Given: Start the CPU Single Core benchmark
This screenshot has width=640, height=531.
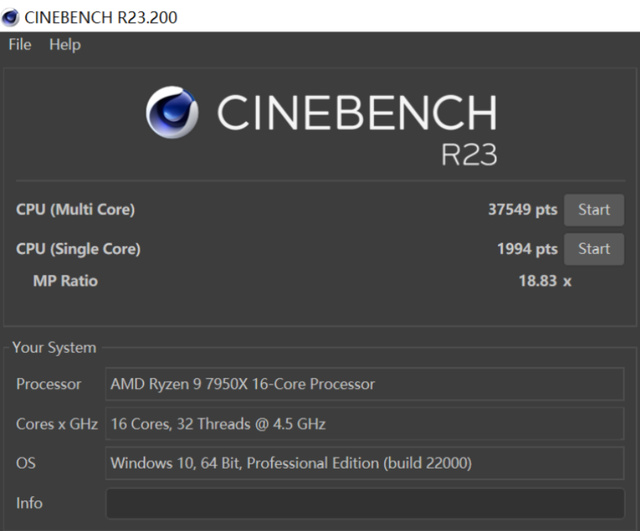Looking at the screenshot, I should click(593, 249).
